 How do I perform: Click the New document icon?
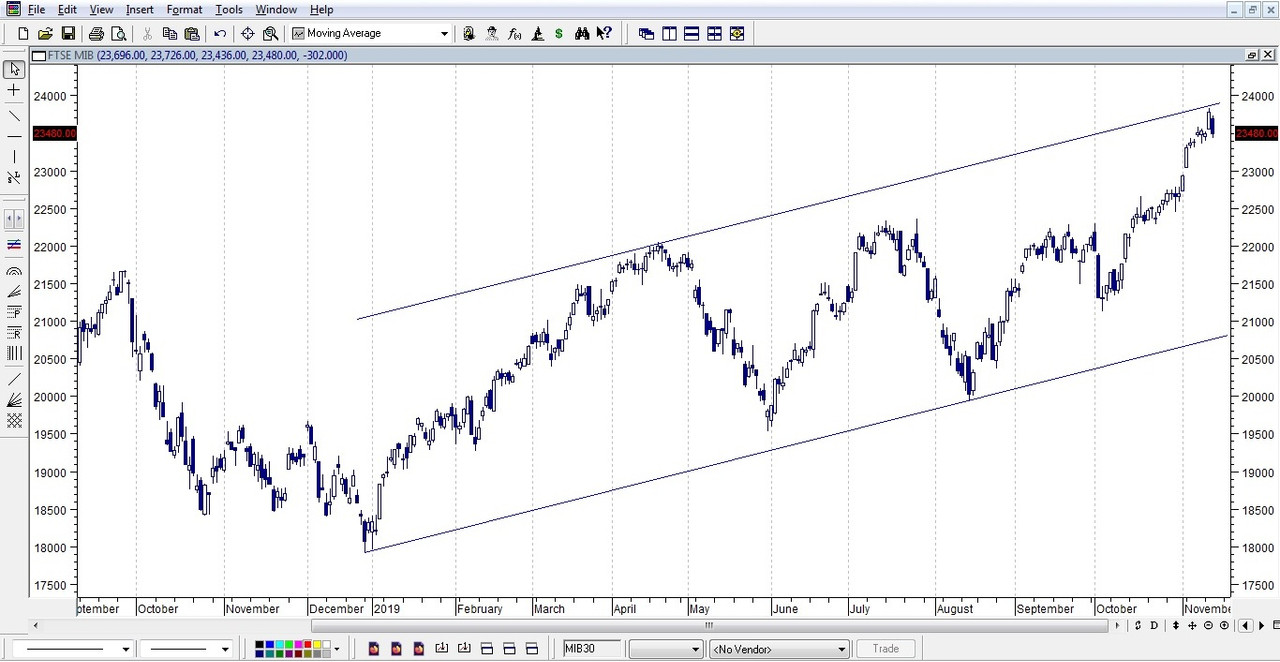[23, 33]
